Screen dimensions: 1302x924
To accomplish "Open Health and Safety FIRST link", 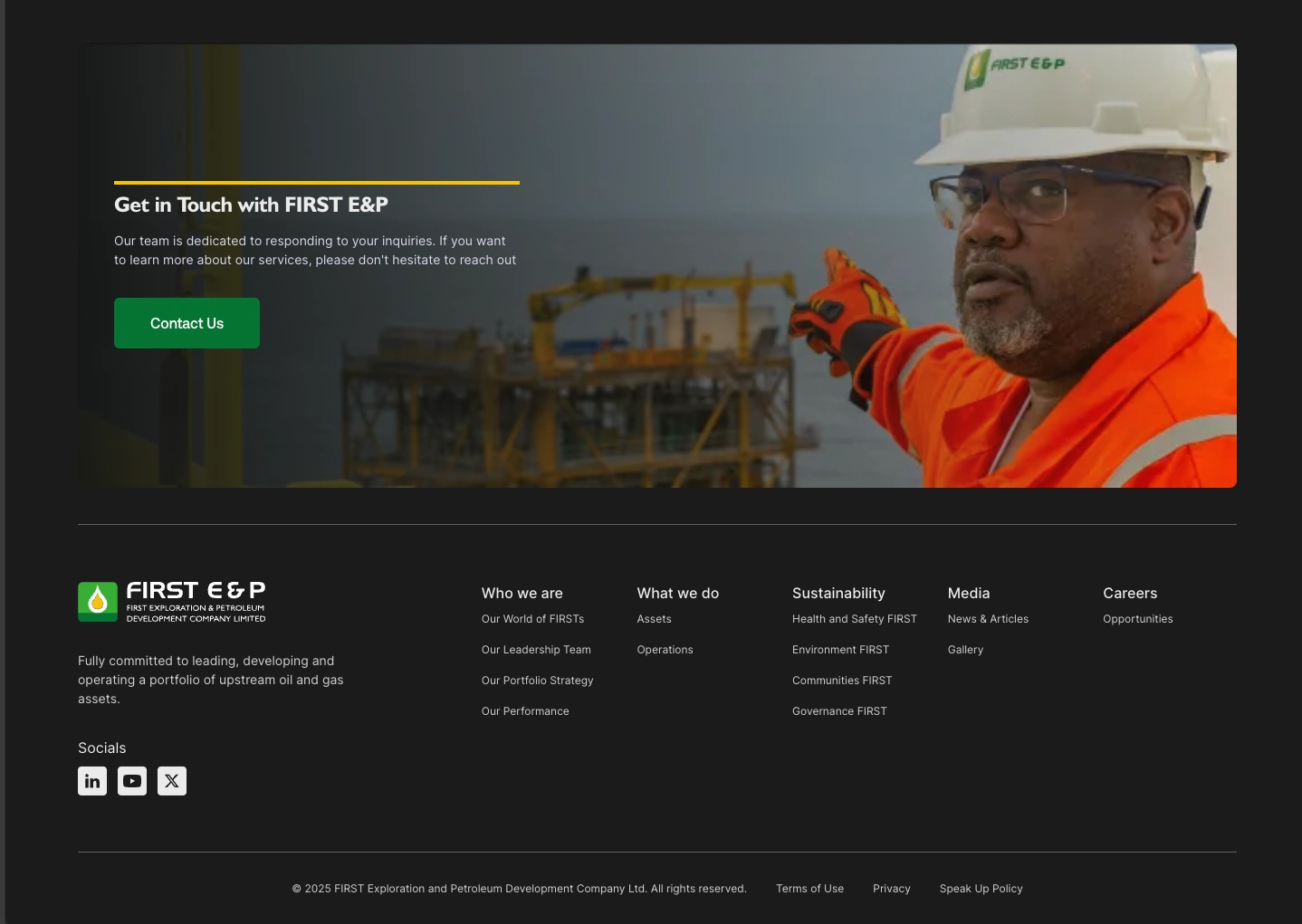I will pyautogui.click(x=855, y=619).
